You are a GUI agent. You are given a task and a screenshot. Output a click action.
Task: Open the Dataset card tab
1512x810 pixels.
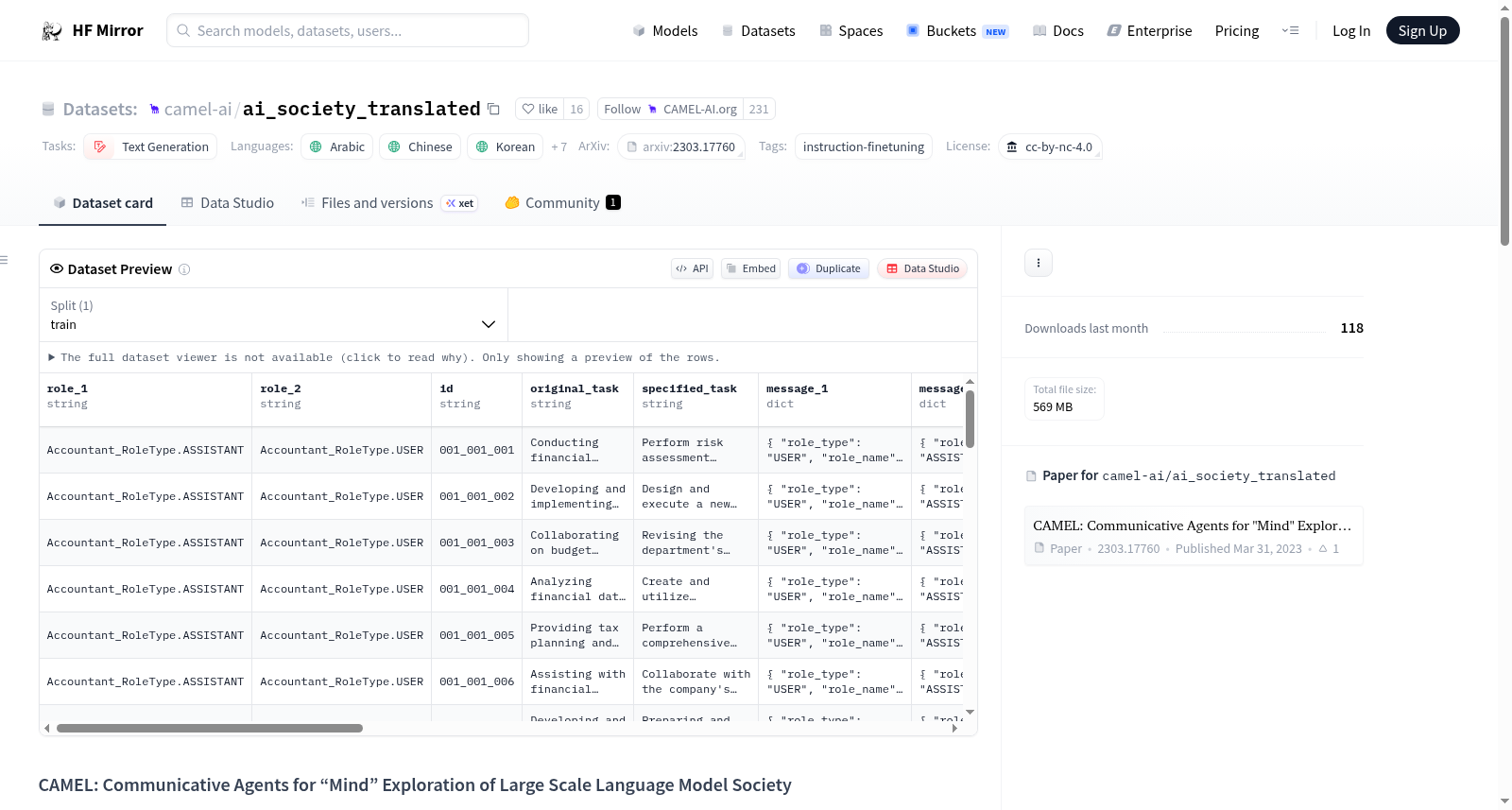(103, 202)
